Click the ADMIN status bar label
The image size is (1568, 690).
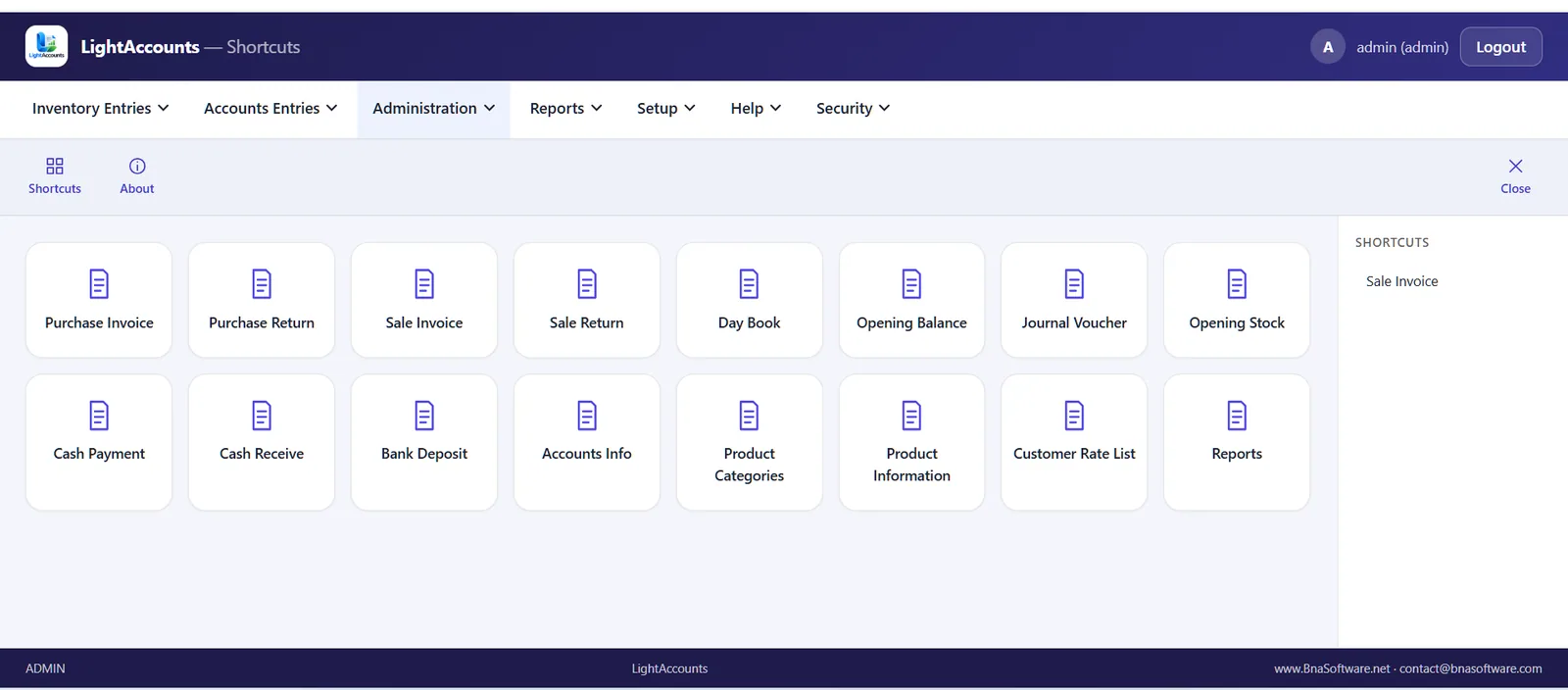[45, 668]
